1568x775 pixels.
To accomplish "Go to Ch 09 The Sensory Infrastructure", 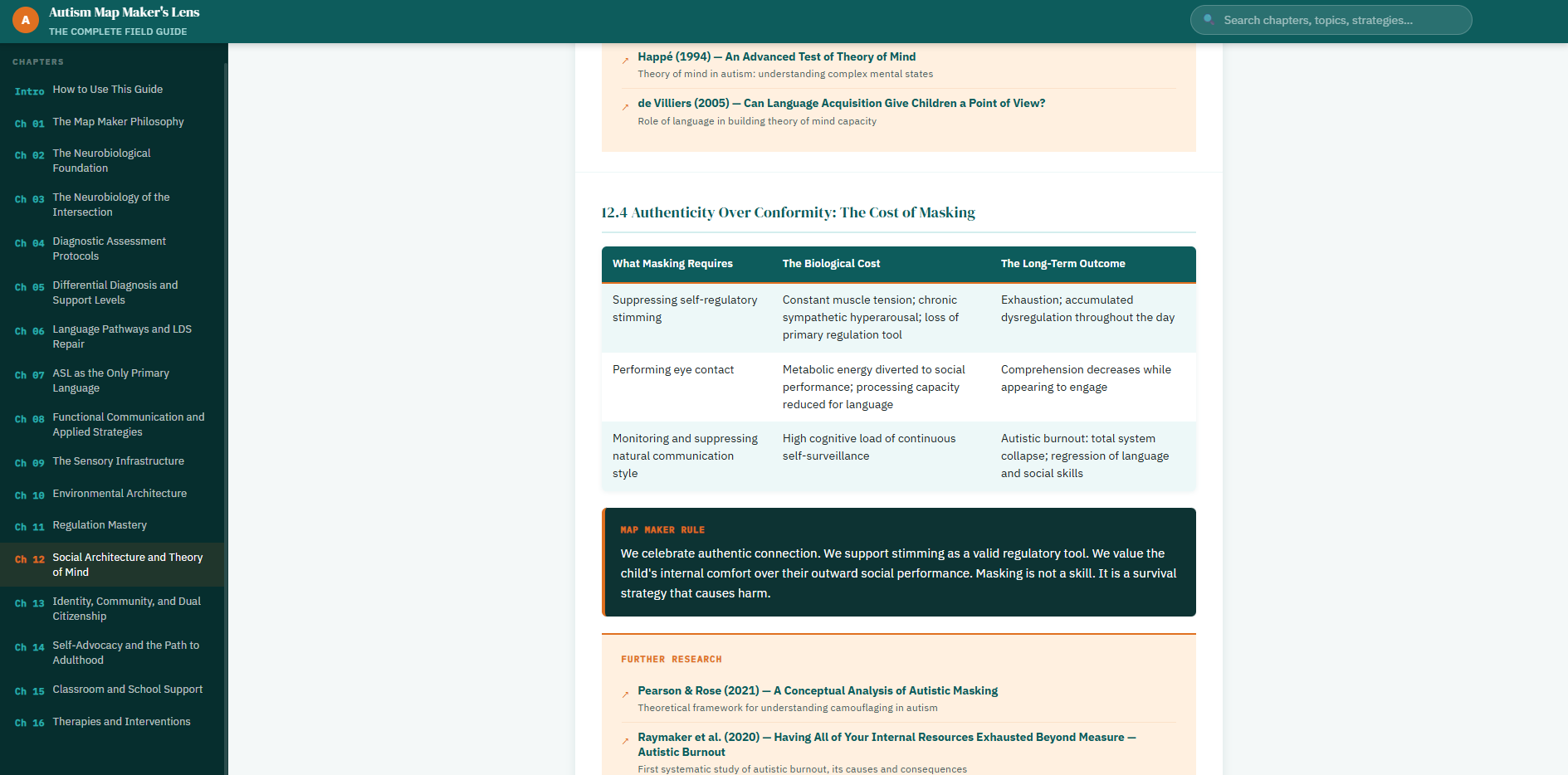I will coord(112,461).
